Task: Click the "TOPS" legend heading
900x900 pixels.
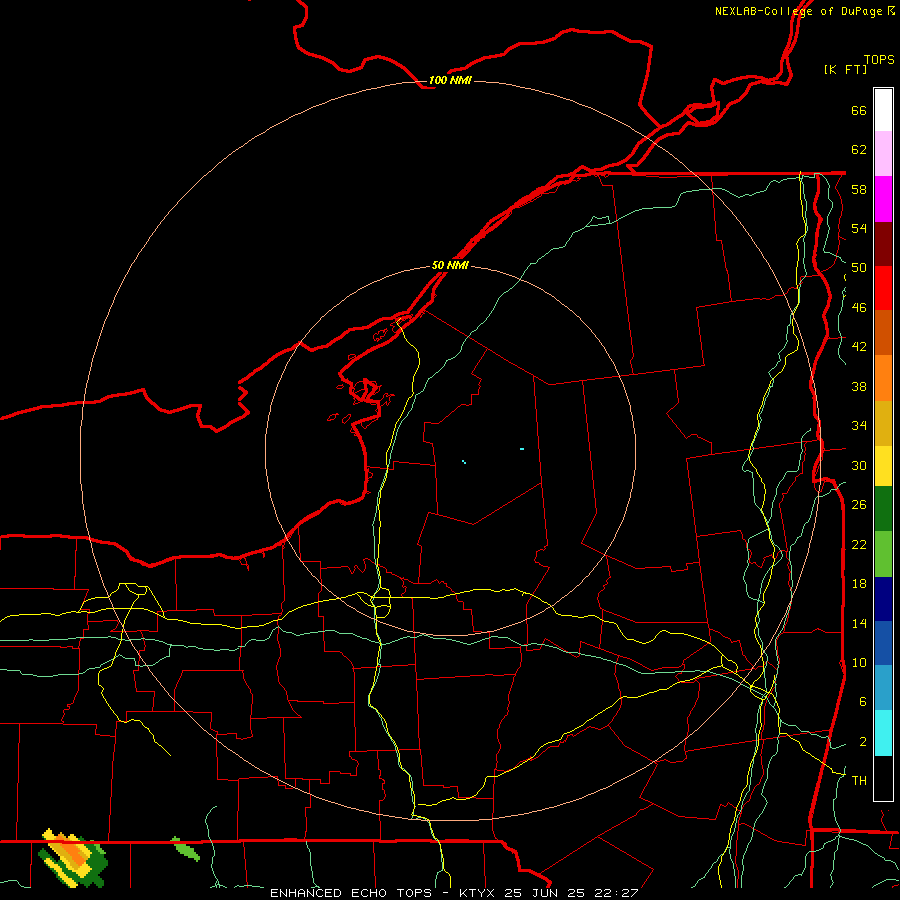Action: 879,60
